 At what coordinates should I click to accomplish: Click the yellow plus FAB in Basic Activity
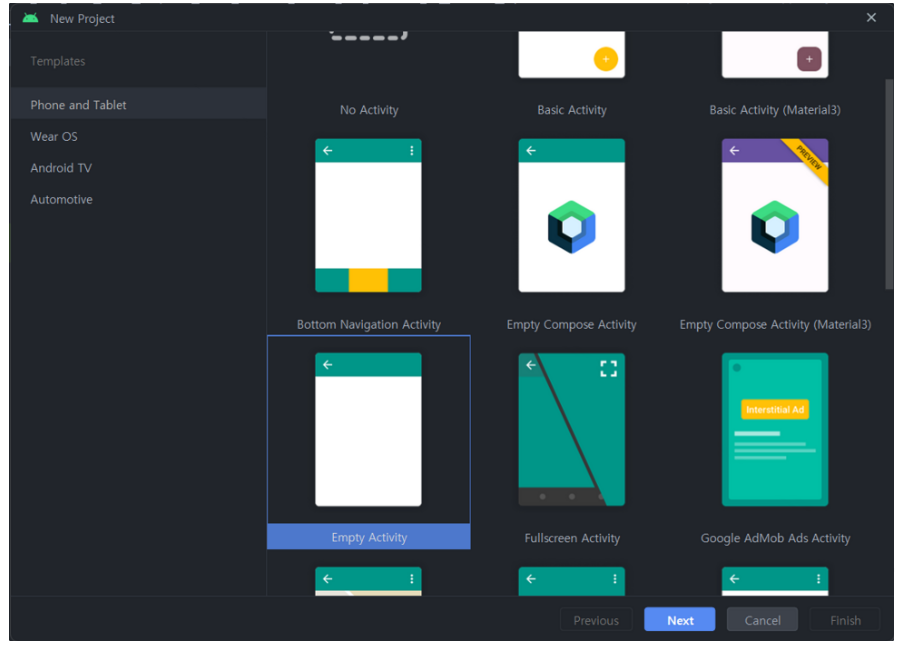click(605, 59)
